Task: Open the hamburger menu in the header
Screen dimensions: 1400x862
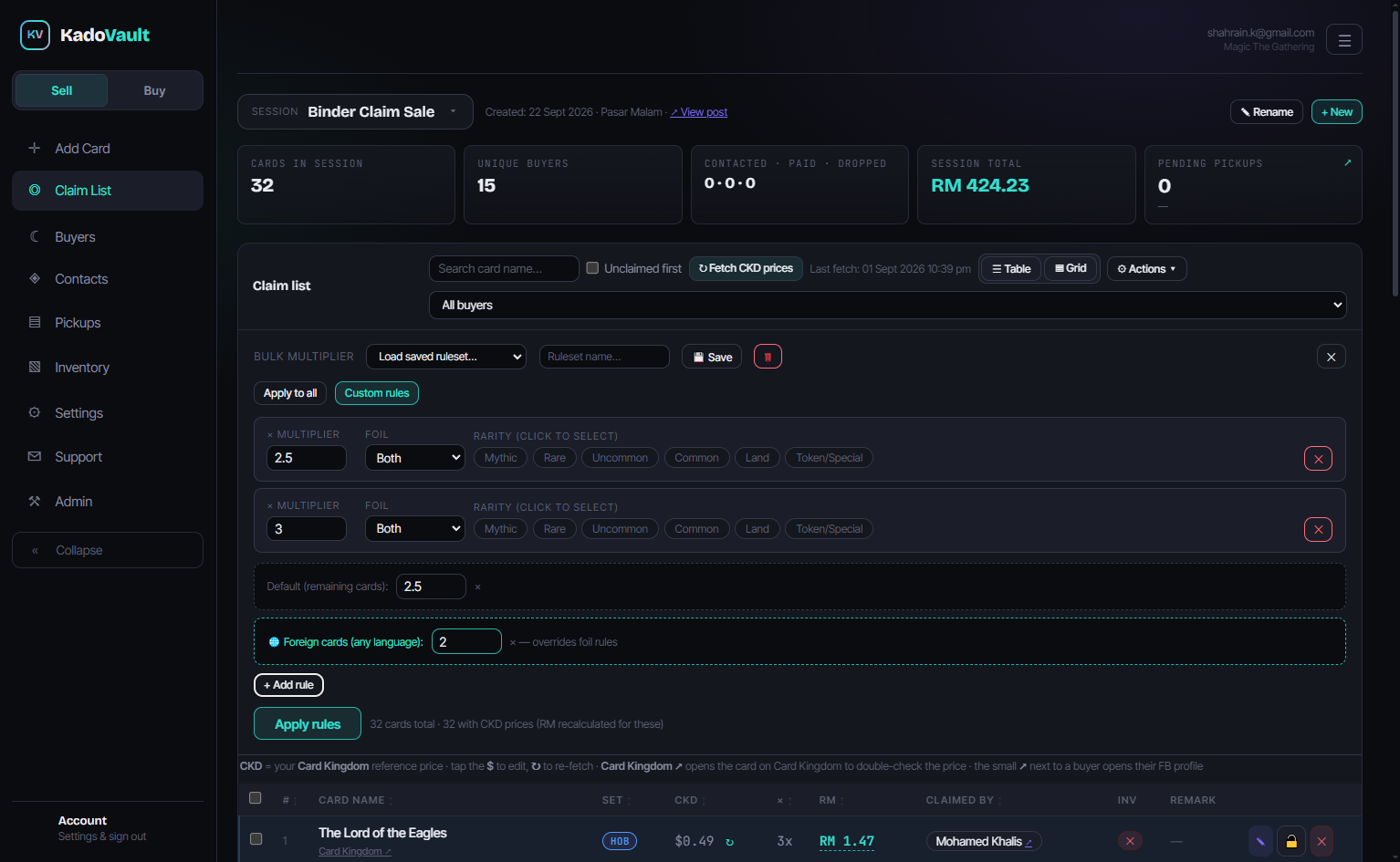Action: pyautogui.click(x=1343, y=39)
